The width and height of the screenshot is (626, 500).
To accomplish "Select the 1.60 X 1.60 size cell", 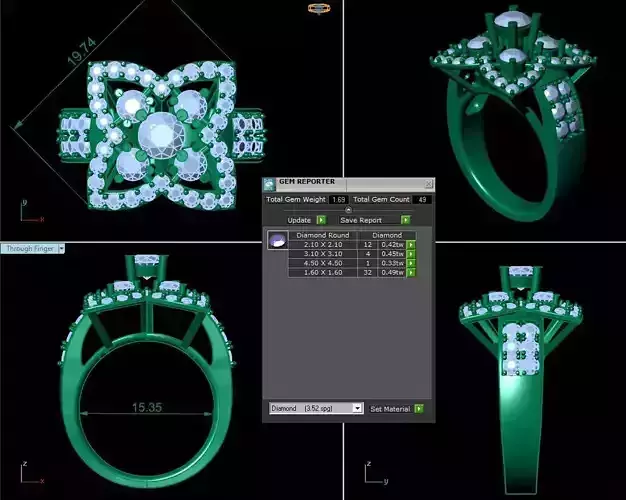I will 323,273.
